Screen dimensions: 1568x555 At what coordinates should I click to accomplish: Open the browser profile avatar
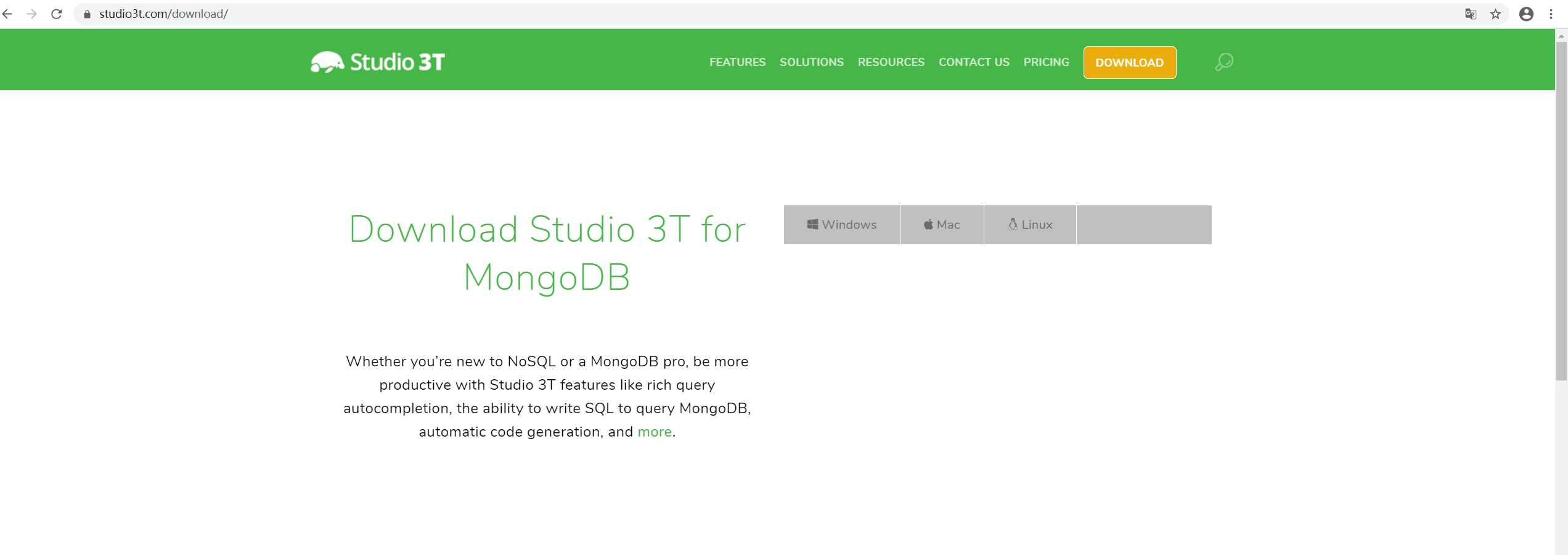point(1526,14)
